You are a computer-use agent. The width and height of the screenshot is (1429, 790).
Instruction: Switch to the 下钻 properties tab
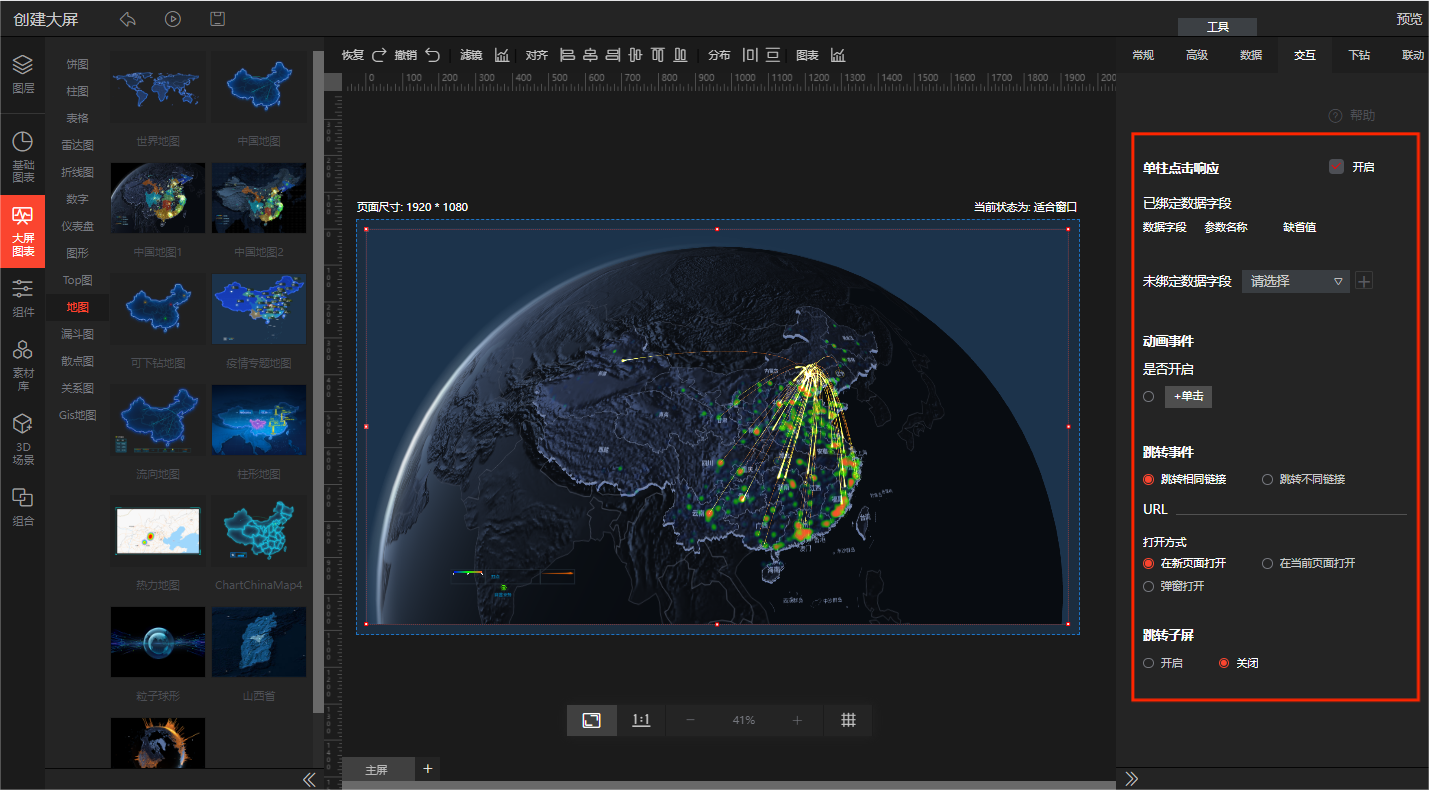point(1359,55)
